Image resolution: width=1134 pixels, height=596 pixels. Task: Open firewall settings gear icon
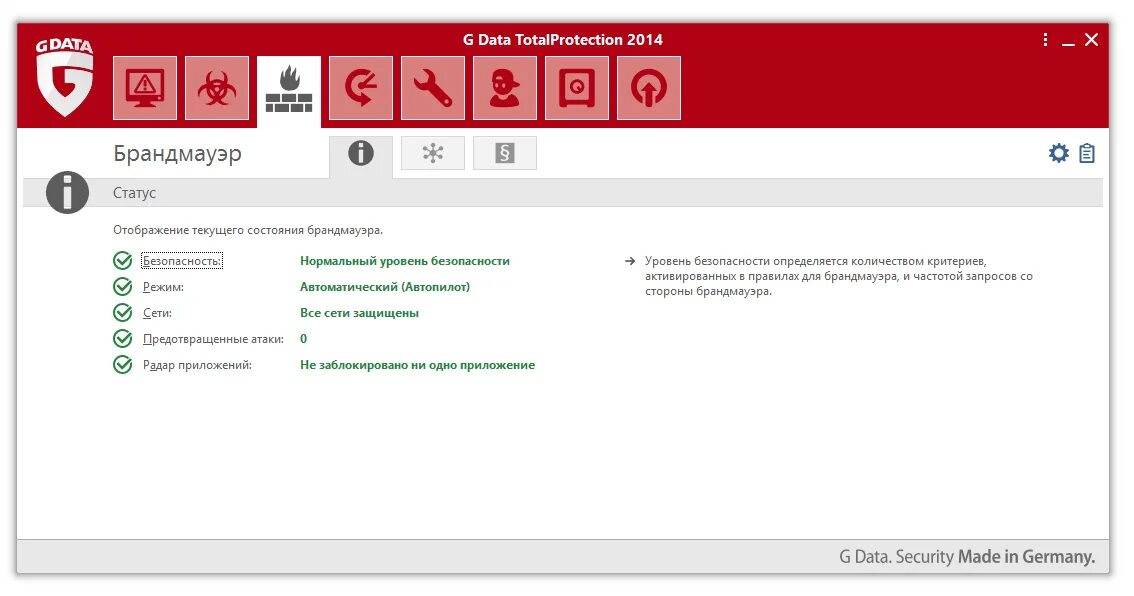tap(1058, 153)
